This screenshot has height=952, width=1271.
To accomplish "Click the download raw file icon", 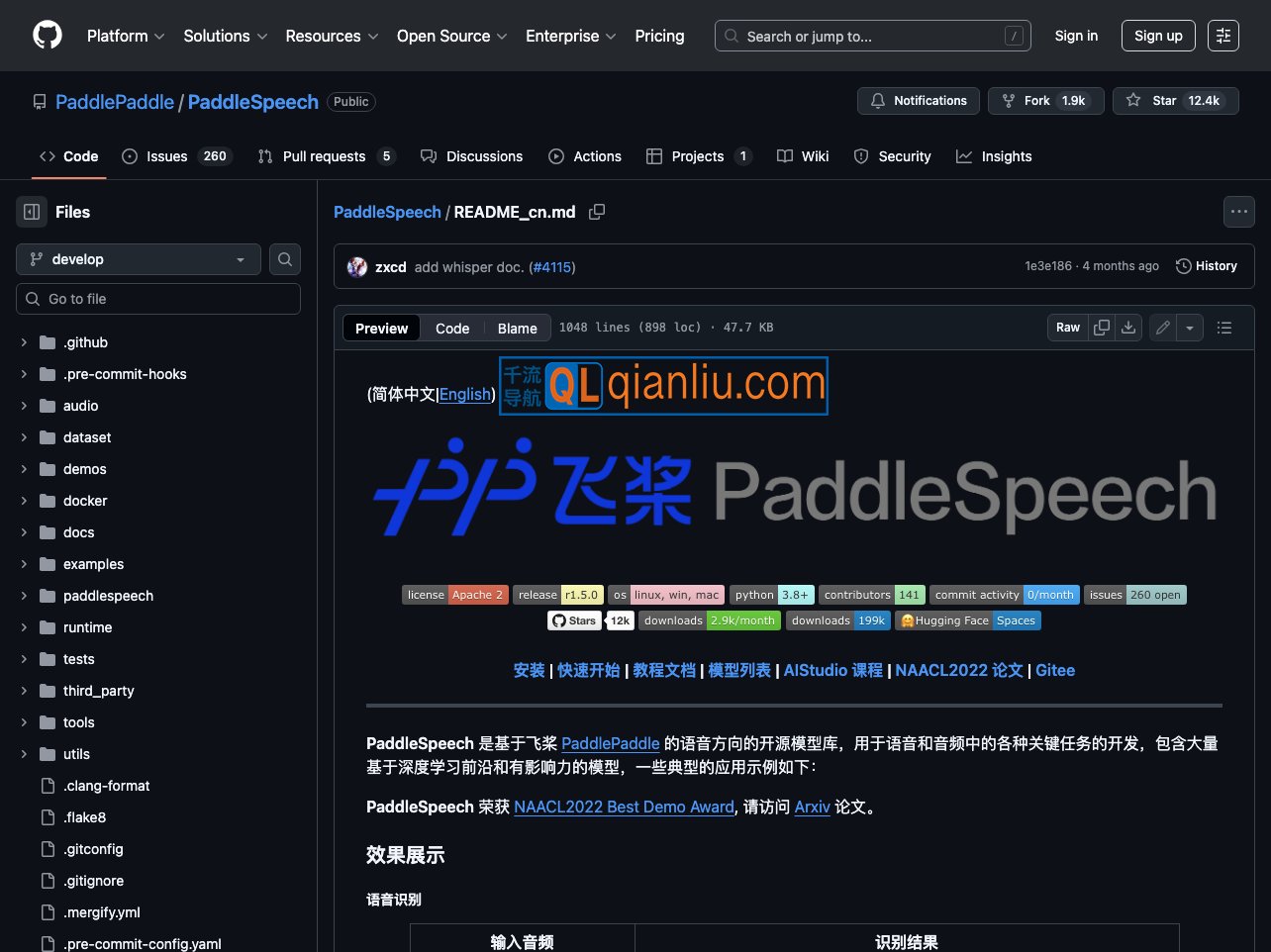I will 1128,327.
